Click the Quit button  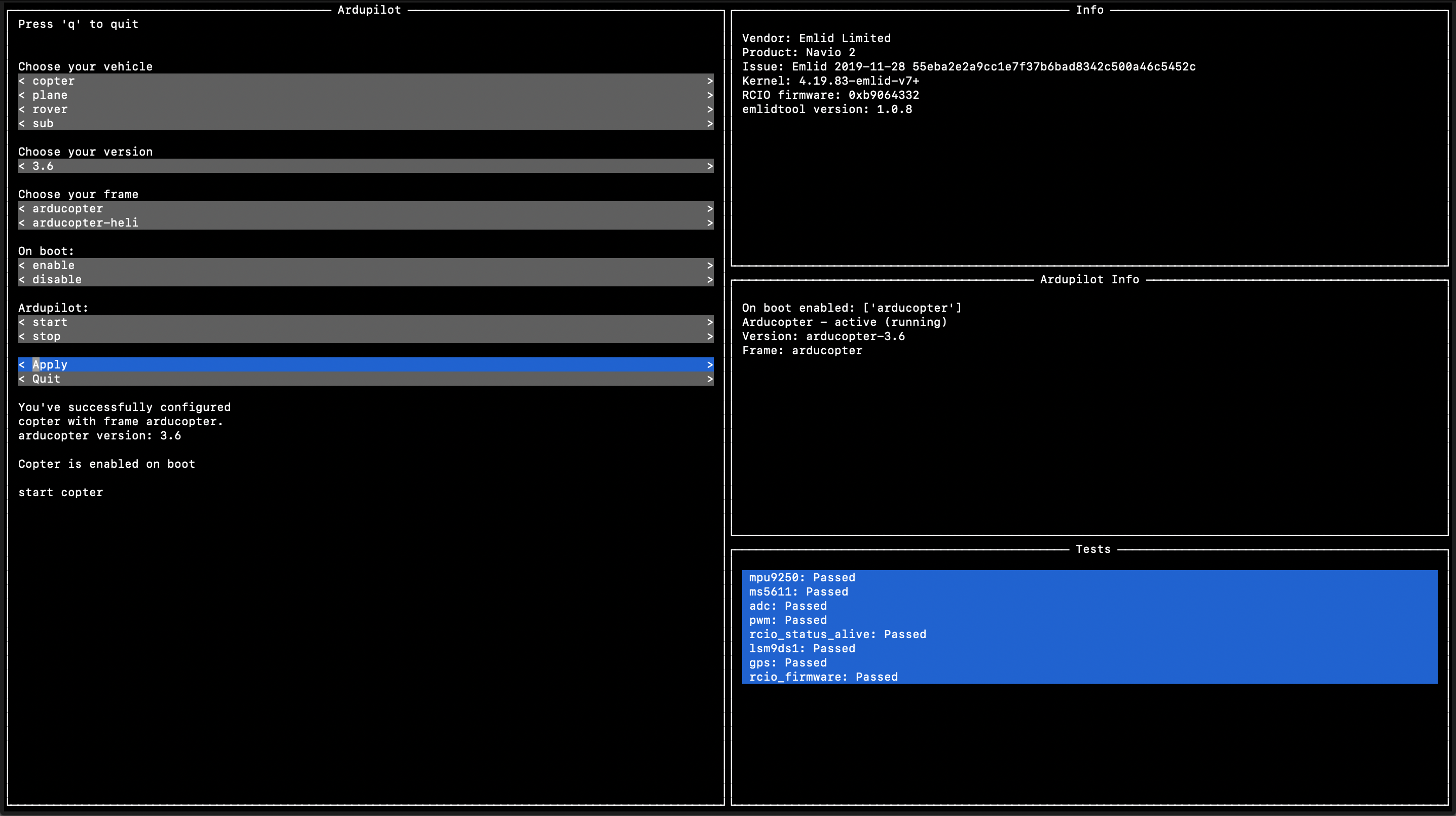[366, 379]
